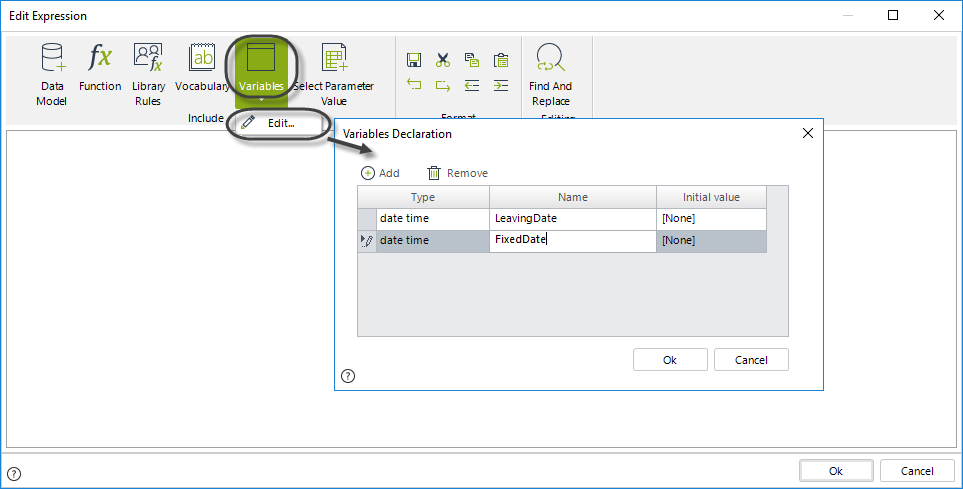Add a new variable row
This screenshot has width=963, height=489.
click(x=380, y=173)
